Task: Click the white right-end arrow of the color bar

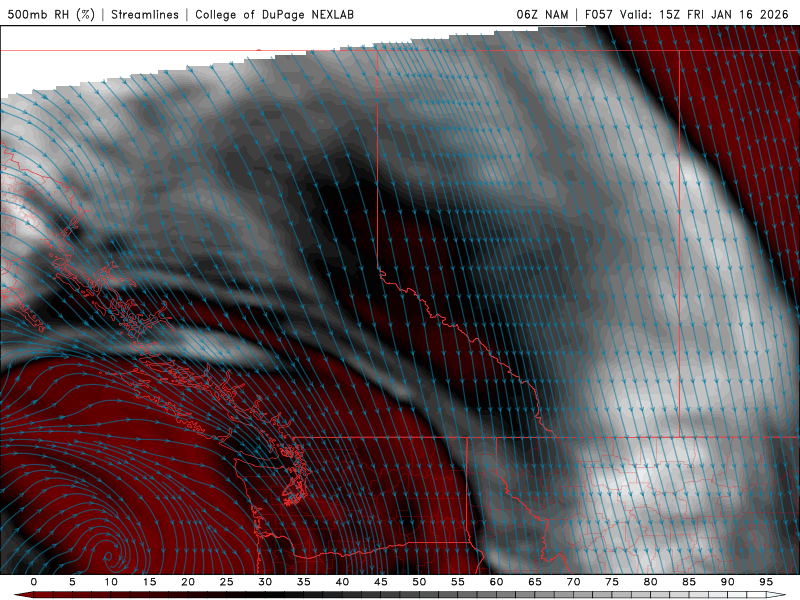Action: (x=777, y=595)
